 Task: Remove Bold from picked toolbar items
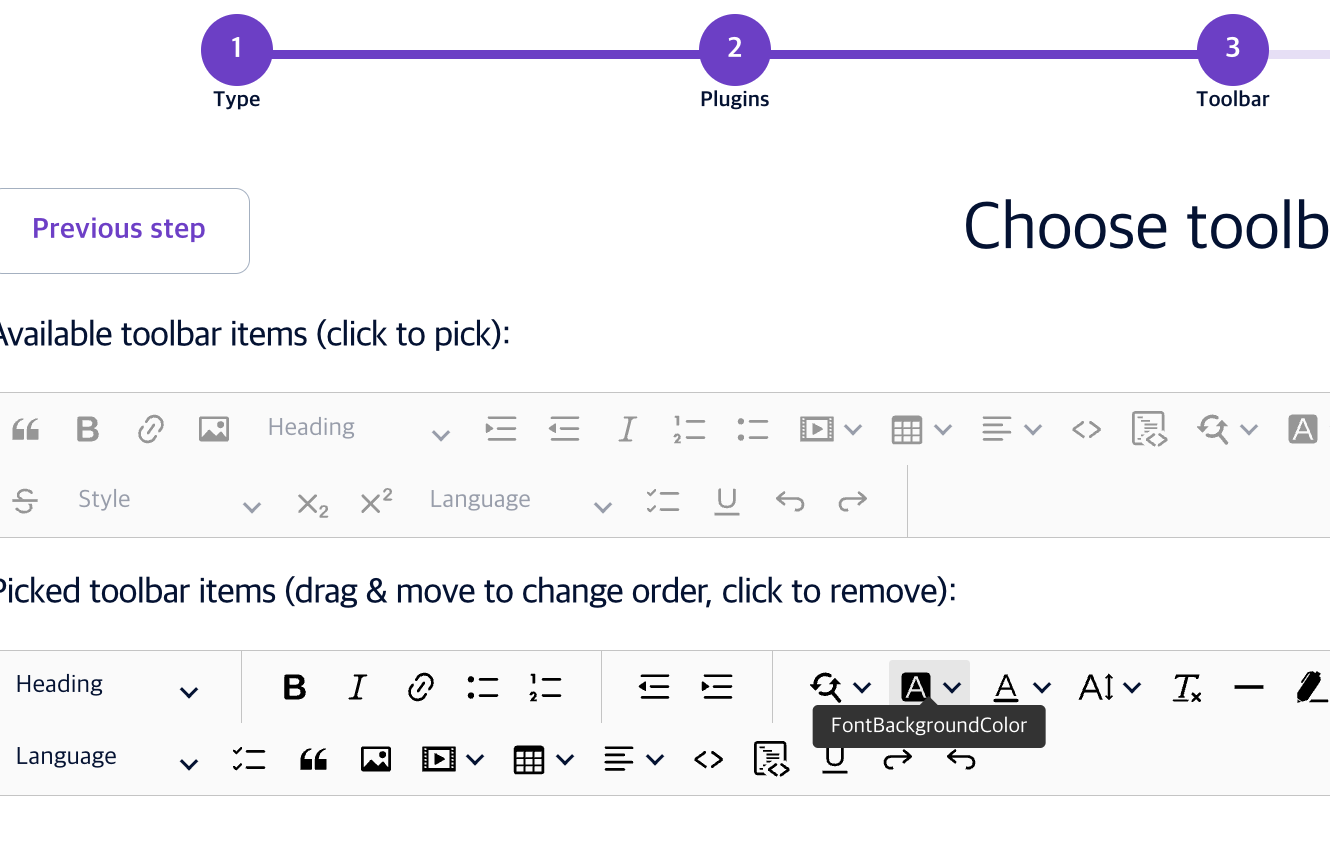(294, 687)
